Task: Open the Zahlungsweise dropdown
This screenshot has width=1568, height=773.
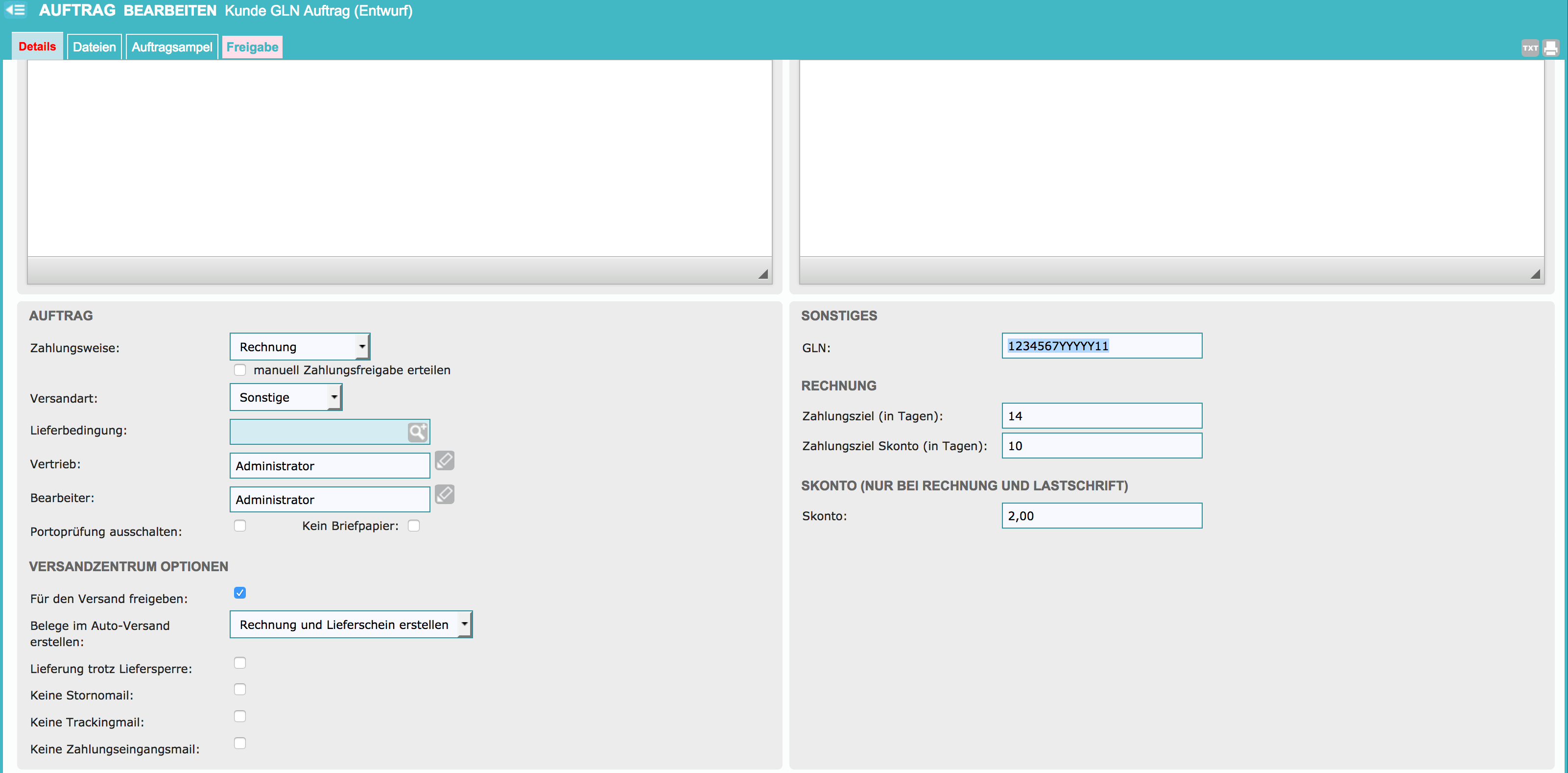Action: (x=300, y=347)
